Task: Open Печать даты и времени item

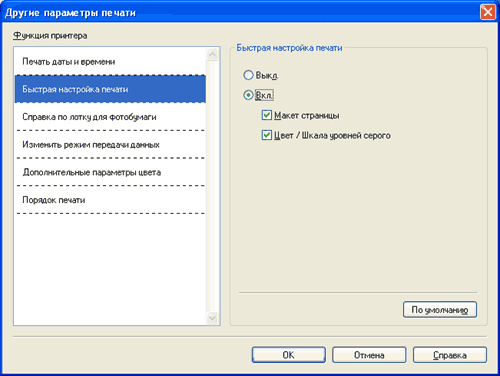Action: (110, 62)
